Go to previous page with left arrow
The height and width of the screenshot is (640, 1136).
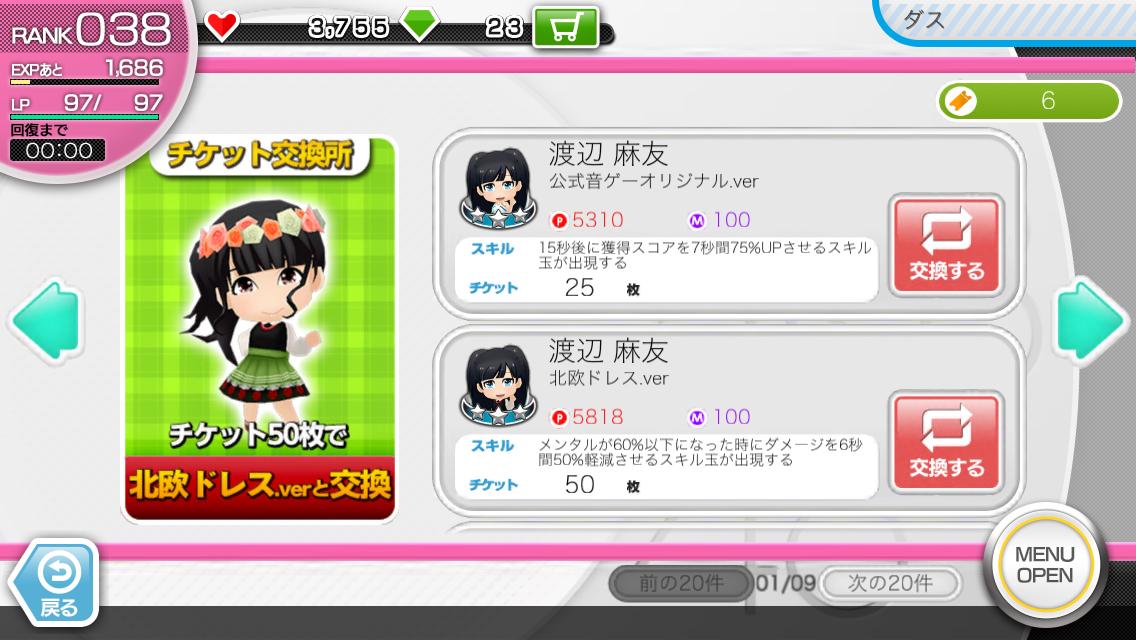(45, 320)
